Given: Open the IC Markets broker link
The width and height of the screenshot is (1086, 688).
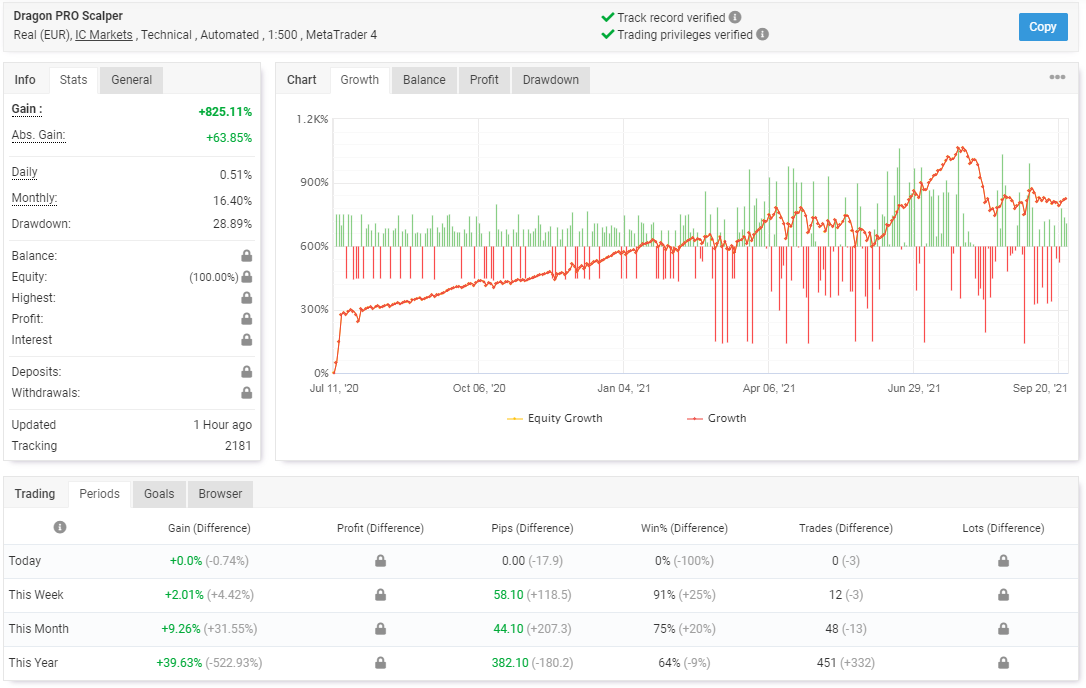Looking at the screenshot, I should 104,35.
